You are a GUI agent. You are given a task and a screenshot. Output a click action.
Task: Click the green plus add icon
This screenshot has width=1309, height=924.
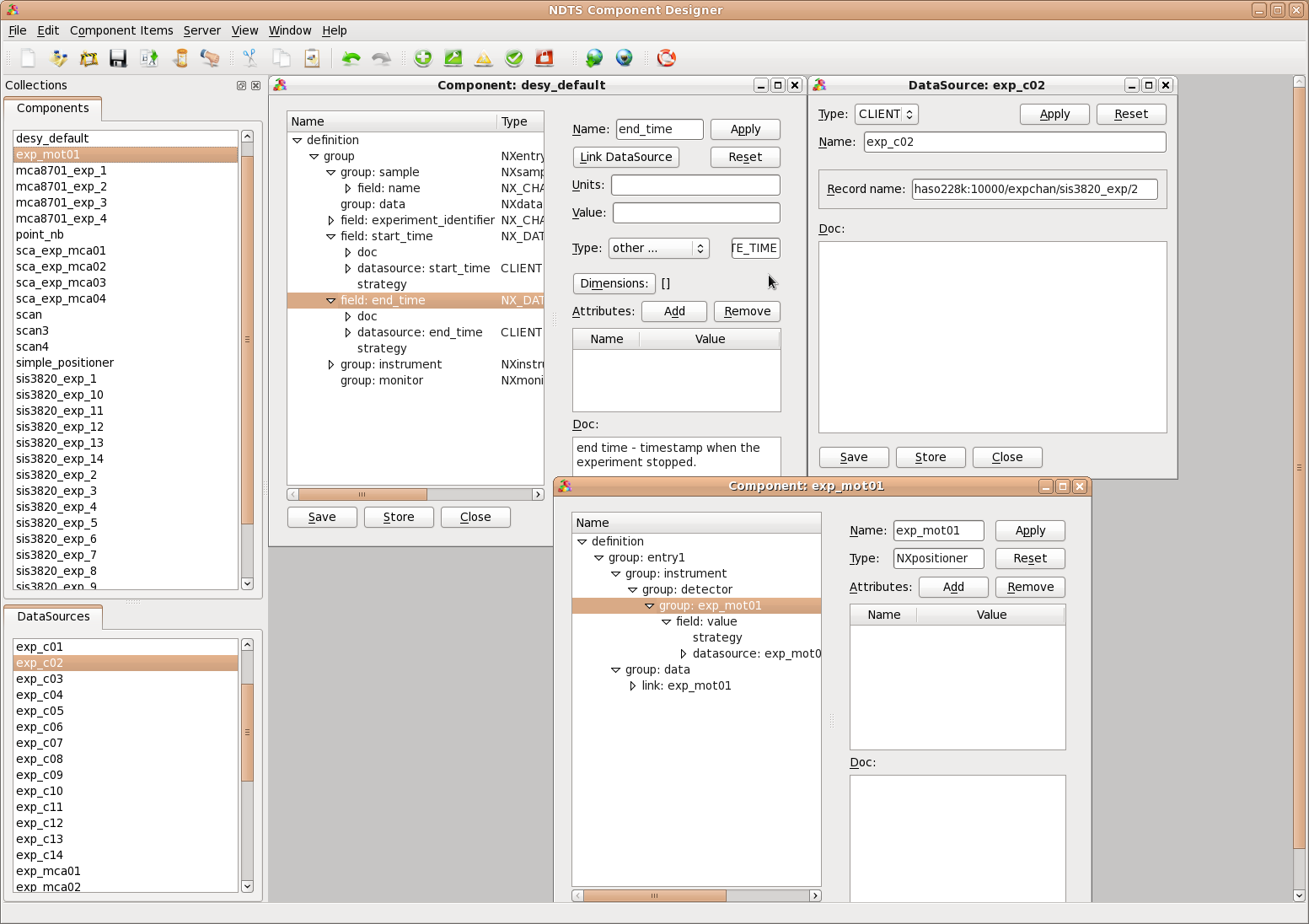(423, 58)
